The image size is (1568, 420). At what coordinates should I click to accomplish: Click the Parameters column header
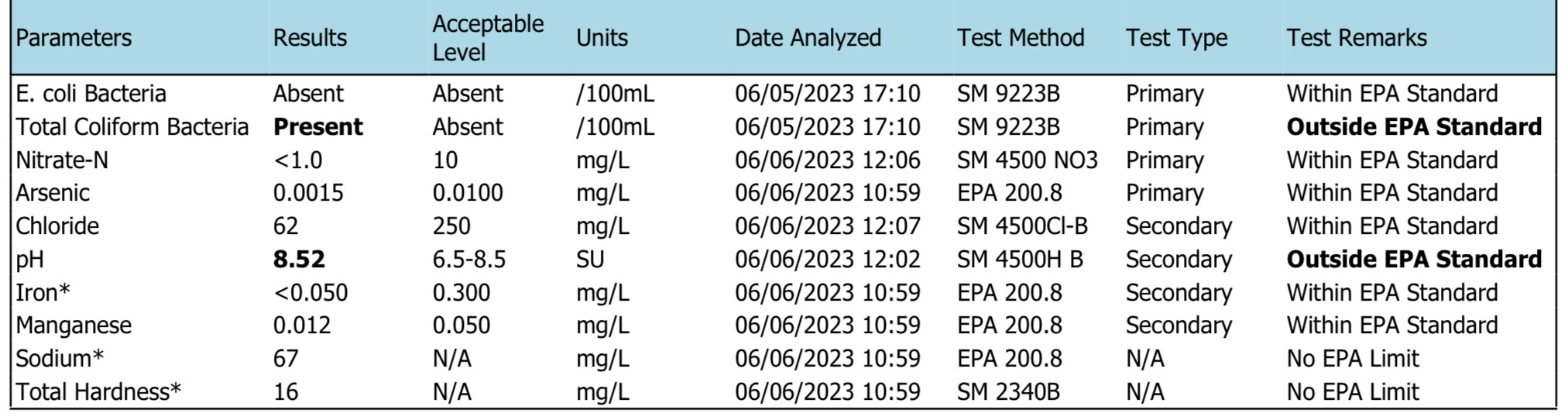tap(74, 38)
